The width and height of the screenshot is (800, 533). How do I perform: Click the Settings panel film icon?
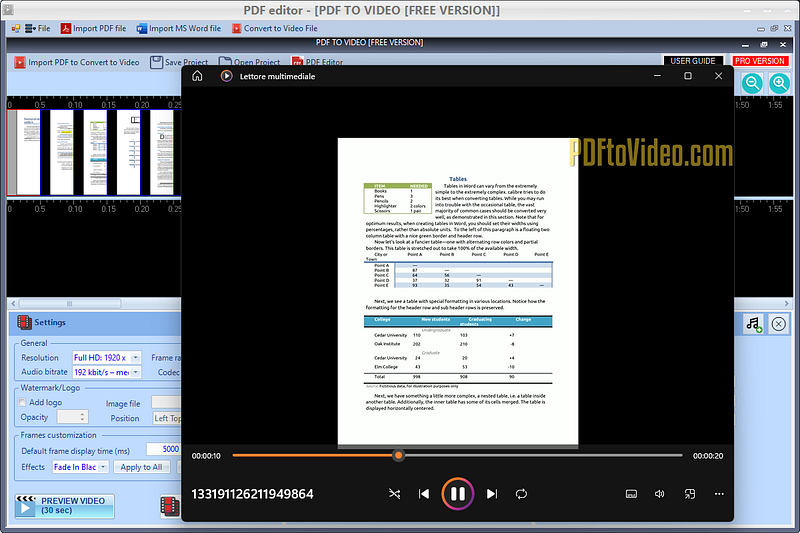(x=24, y=322)
